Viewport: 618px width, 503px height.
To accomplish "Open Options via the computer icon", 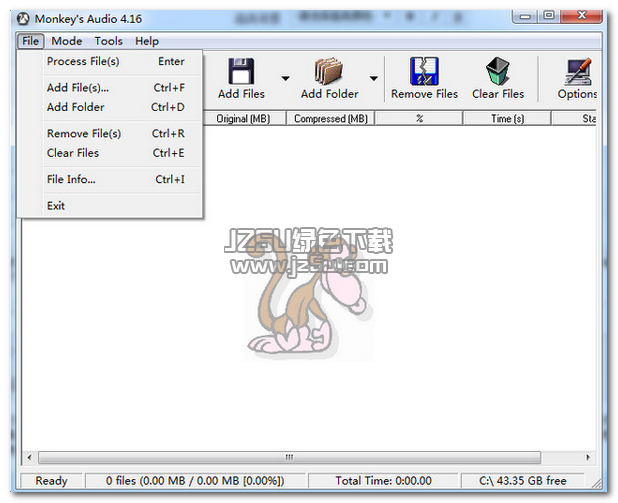I will [x=578, y=72].
